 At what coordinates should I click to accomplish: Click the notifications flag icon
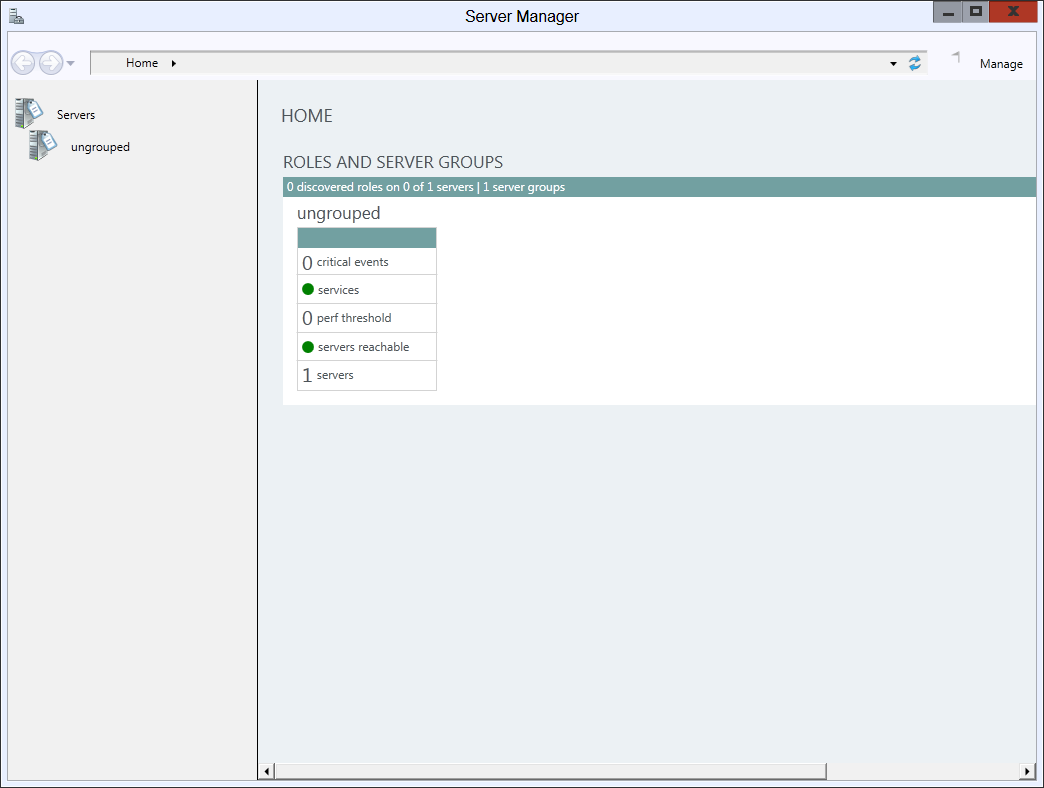(956, 58)
